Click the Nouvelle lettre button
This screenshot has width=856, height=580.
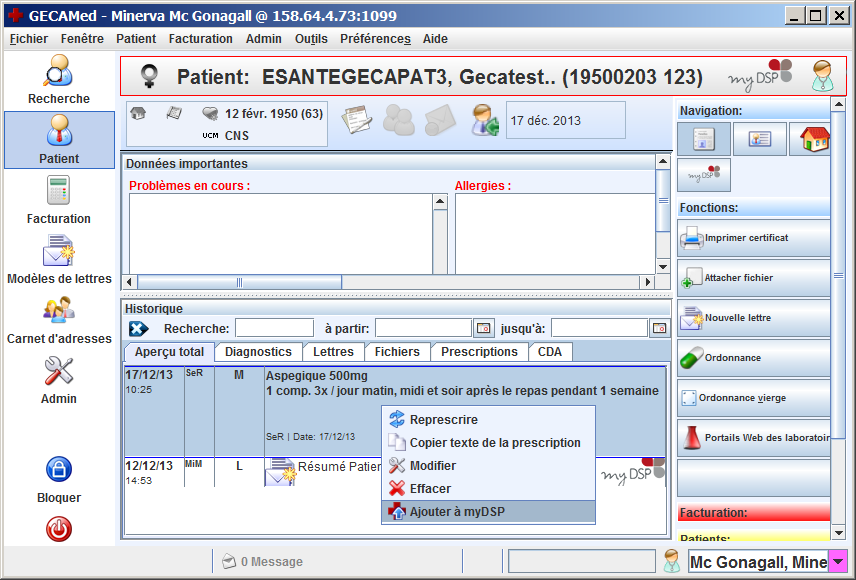pos(754,318)
